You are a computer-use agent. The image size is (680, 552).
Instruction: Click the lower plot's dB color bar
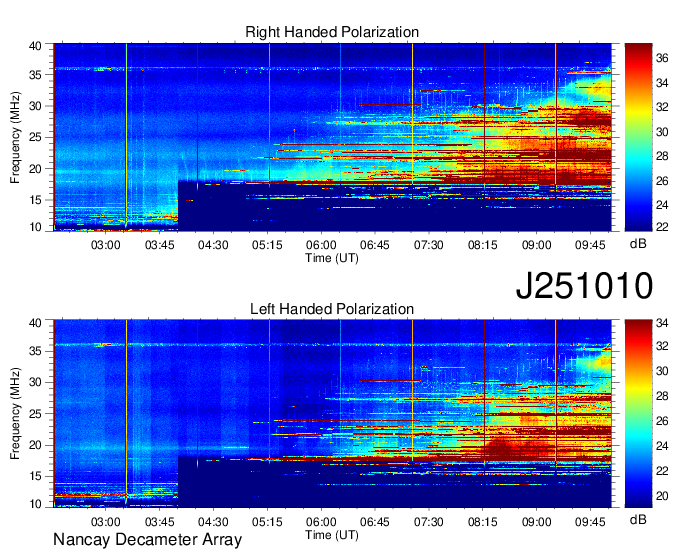click(638, 412)
